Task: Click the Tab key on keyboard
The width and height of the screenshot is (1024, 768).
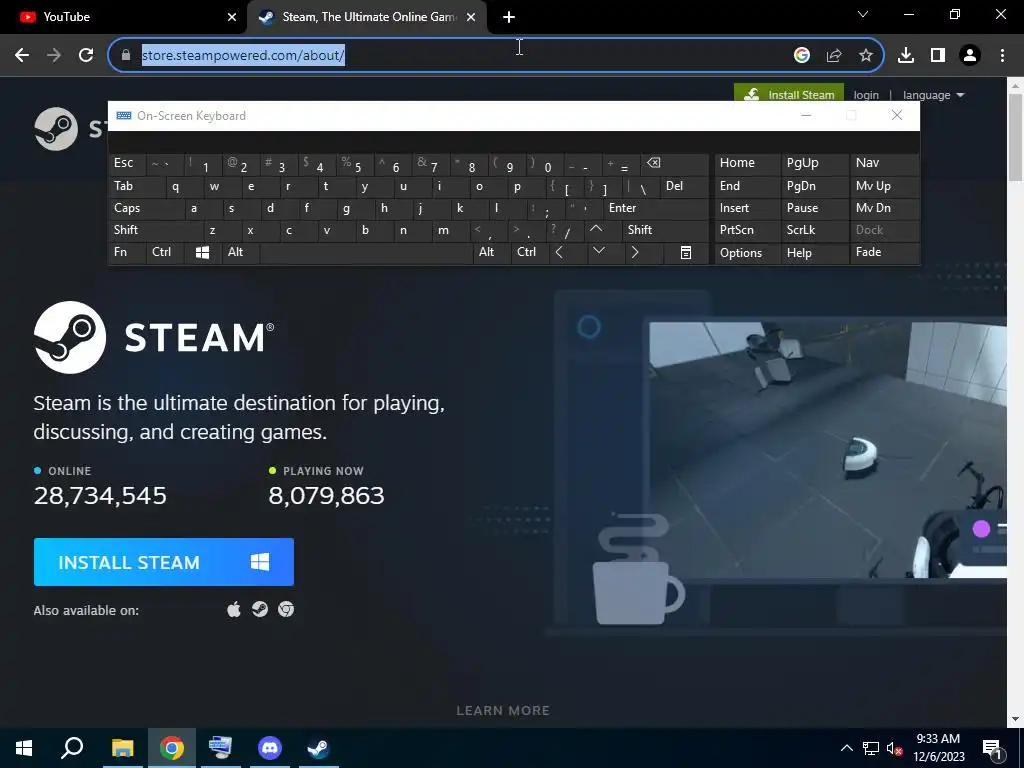Action: click(x=136, y=186)
